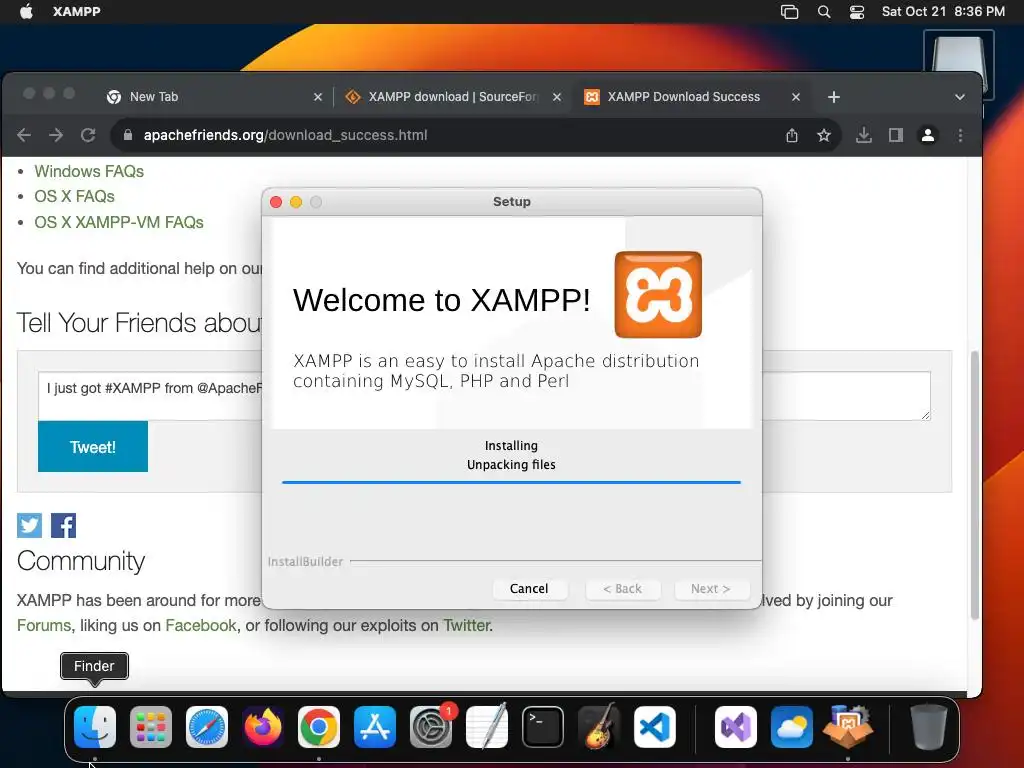Screen dimensions: 1024x768
Task: Open the Chrome three-dot menu
Action: pos(960,135)
